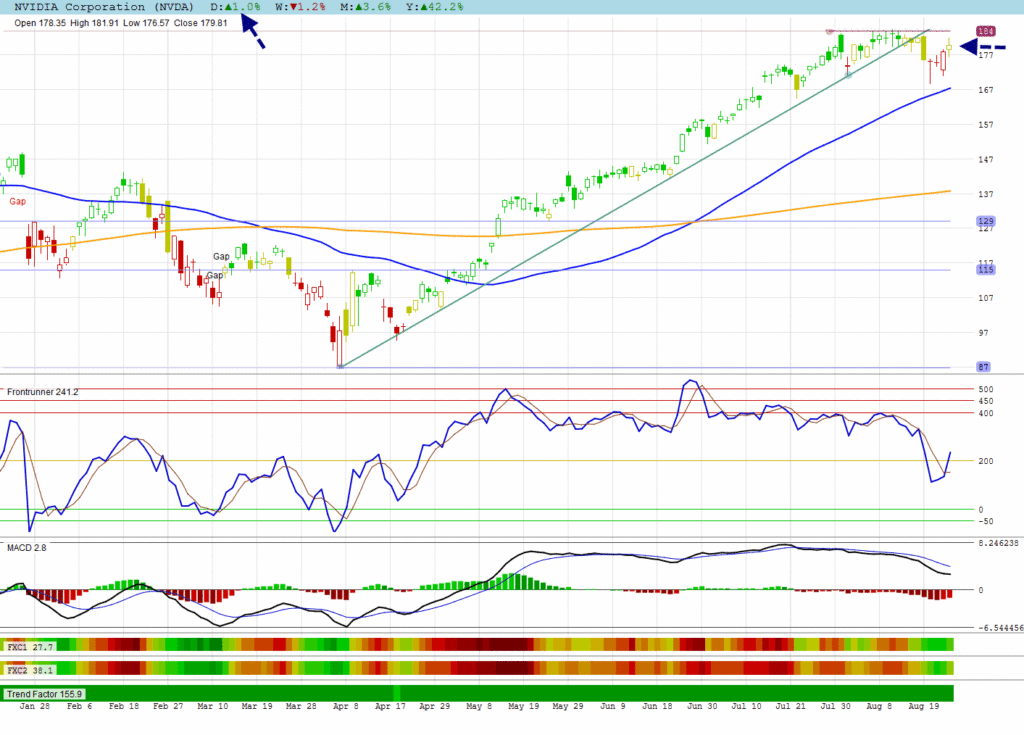Image resolution: width=1024 pixels, height=735 pixels.
Task: Click the May 19 date label
Action: [524, 706]
